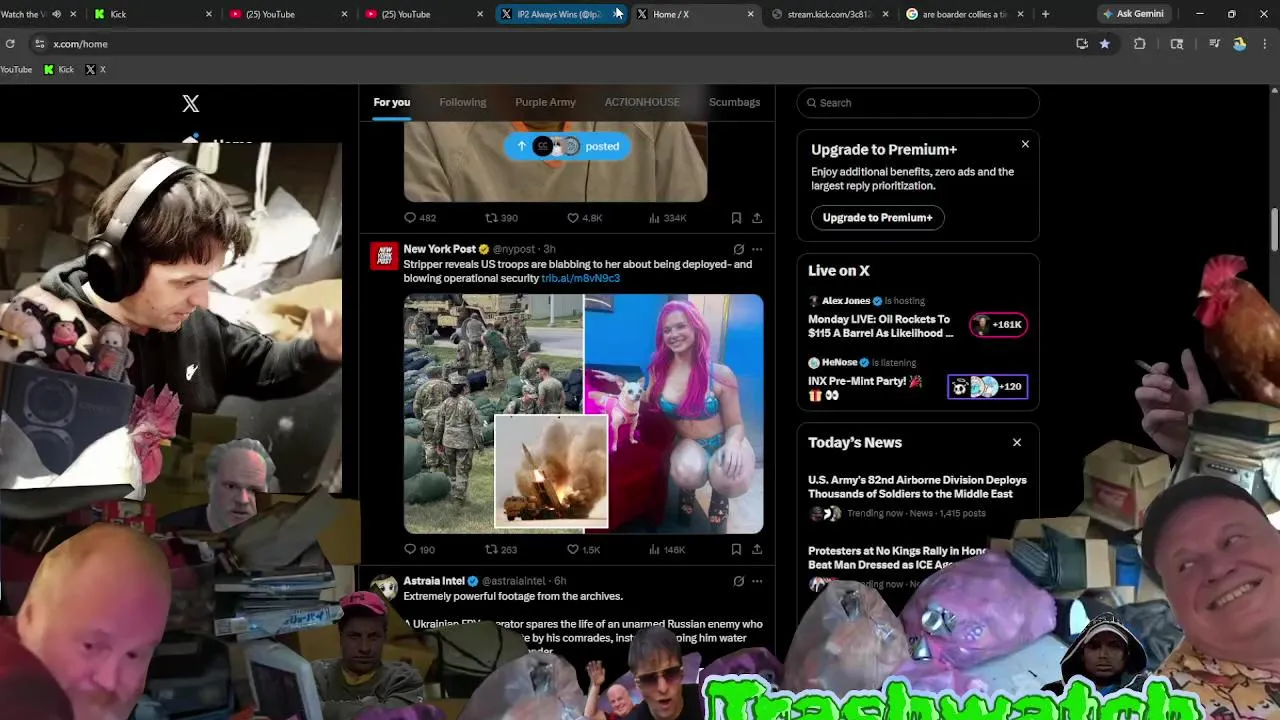Screen dimensions: 1280x720
Task: Open the More menu on New York Post tweet
Action: click(x=757, y=249)
